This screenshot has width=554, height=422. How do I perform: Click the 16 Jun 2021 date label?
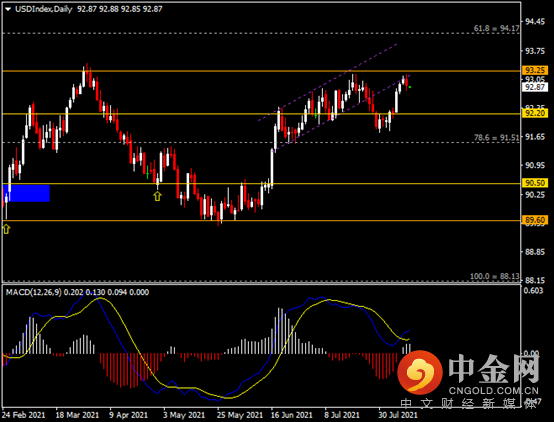click(x=292, y=415)
